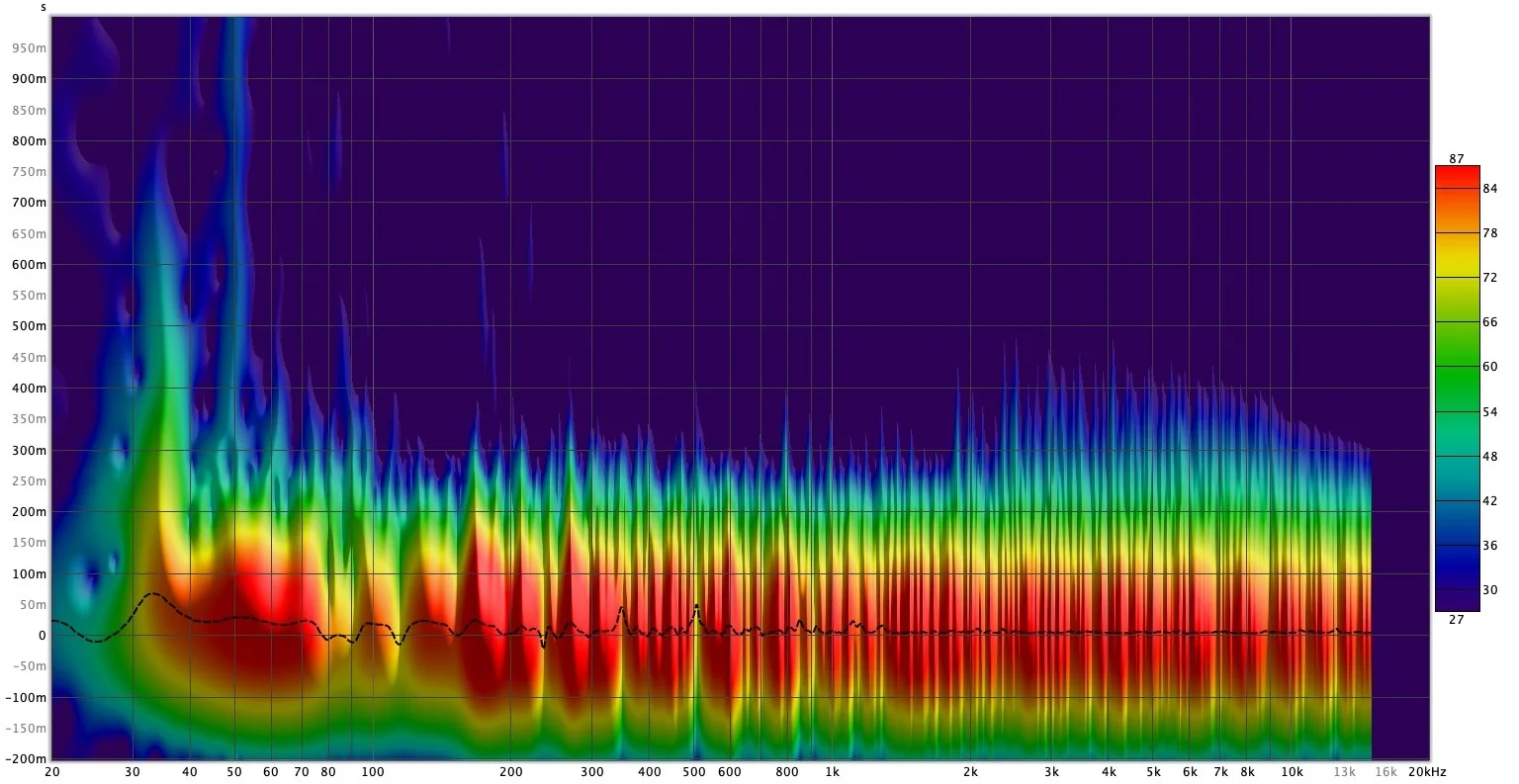Select the 78 level label on color legend
Screen dimensions: 1519x784
(1490, 233)
